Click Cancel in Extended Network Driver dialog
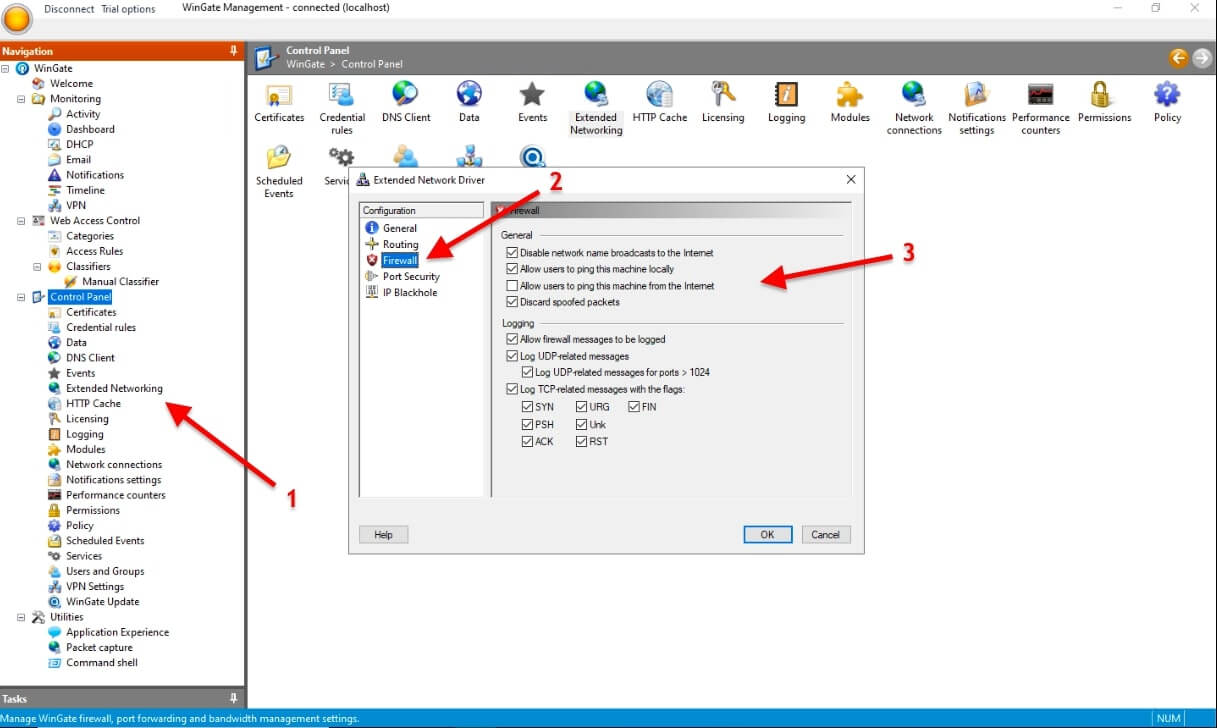The image size is (1217, 728). (x=826, y=534)
